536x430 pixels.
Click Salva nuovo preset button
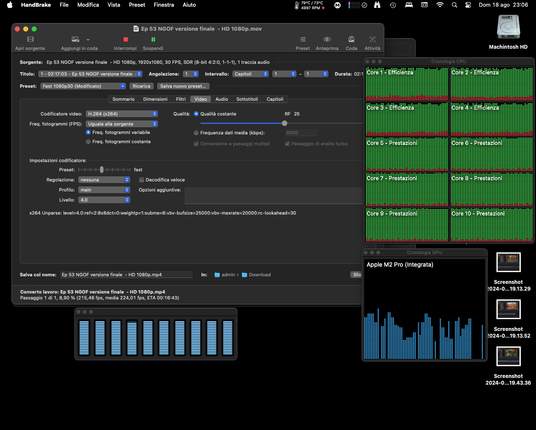click(x=184, y=86)
